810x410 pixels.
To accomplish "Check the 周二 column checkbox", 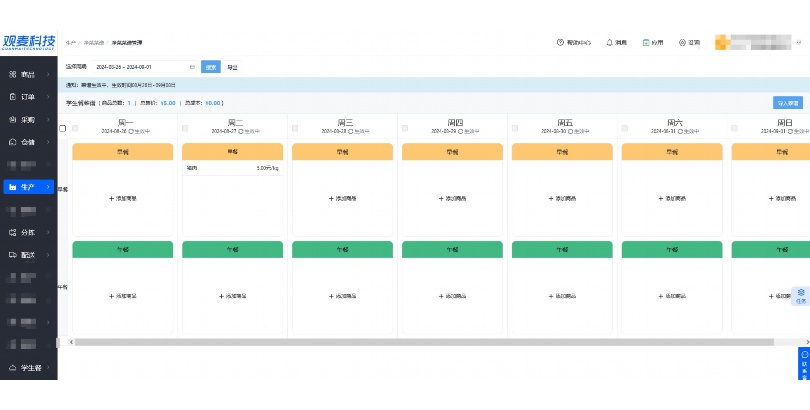I will click(x=185, y=128).
